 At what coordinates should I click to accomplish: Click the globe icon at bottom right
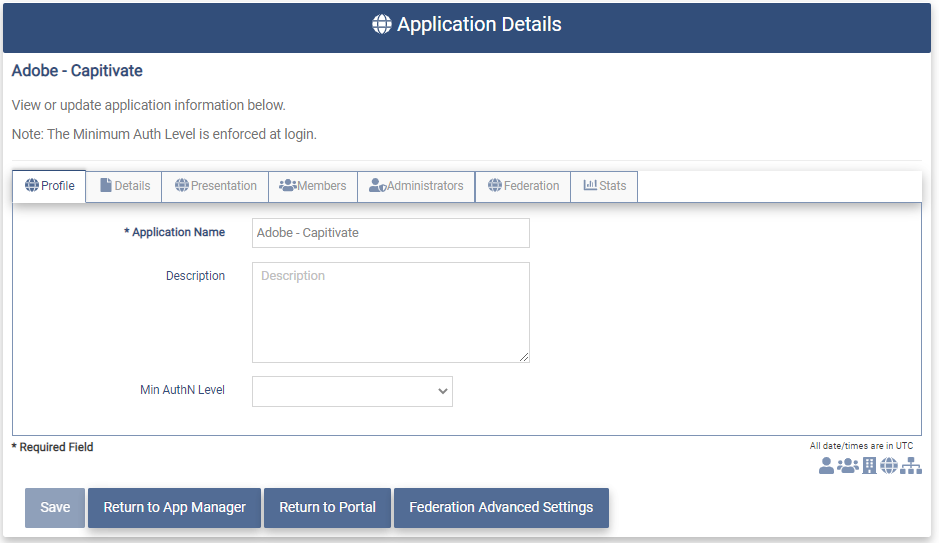[889, 465]
